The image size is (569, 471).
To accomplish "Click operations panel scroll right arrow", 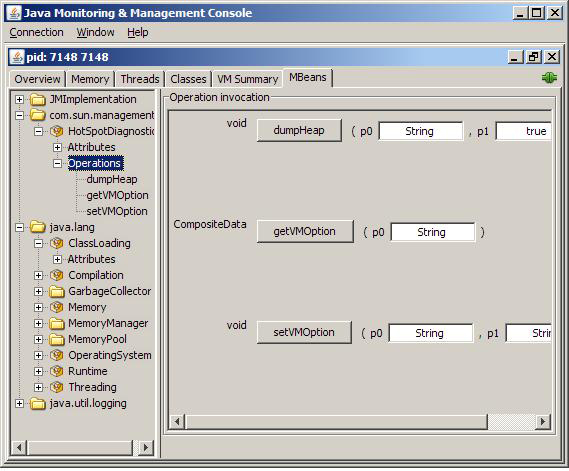I will (x=543, y=422).
